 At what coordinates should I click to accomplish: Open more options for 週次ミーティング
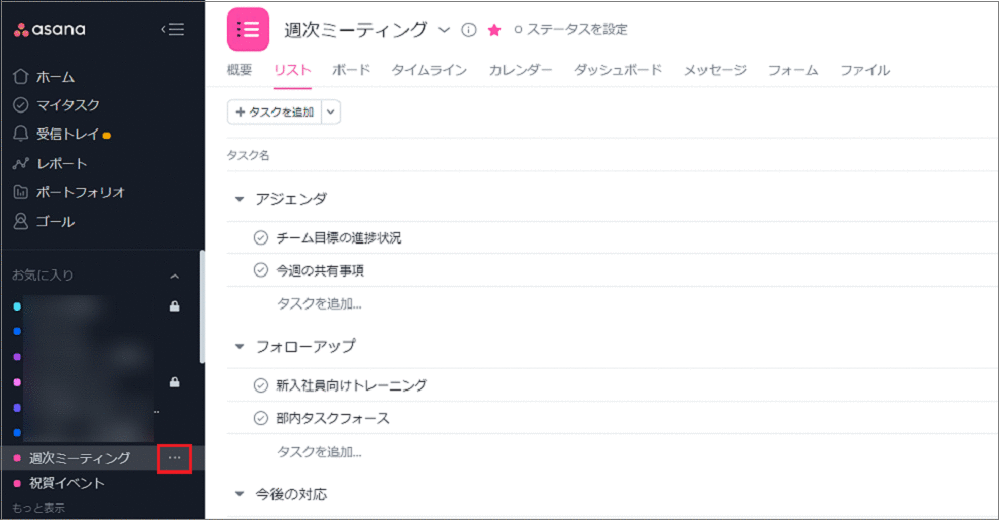174,458
